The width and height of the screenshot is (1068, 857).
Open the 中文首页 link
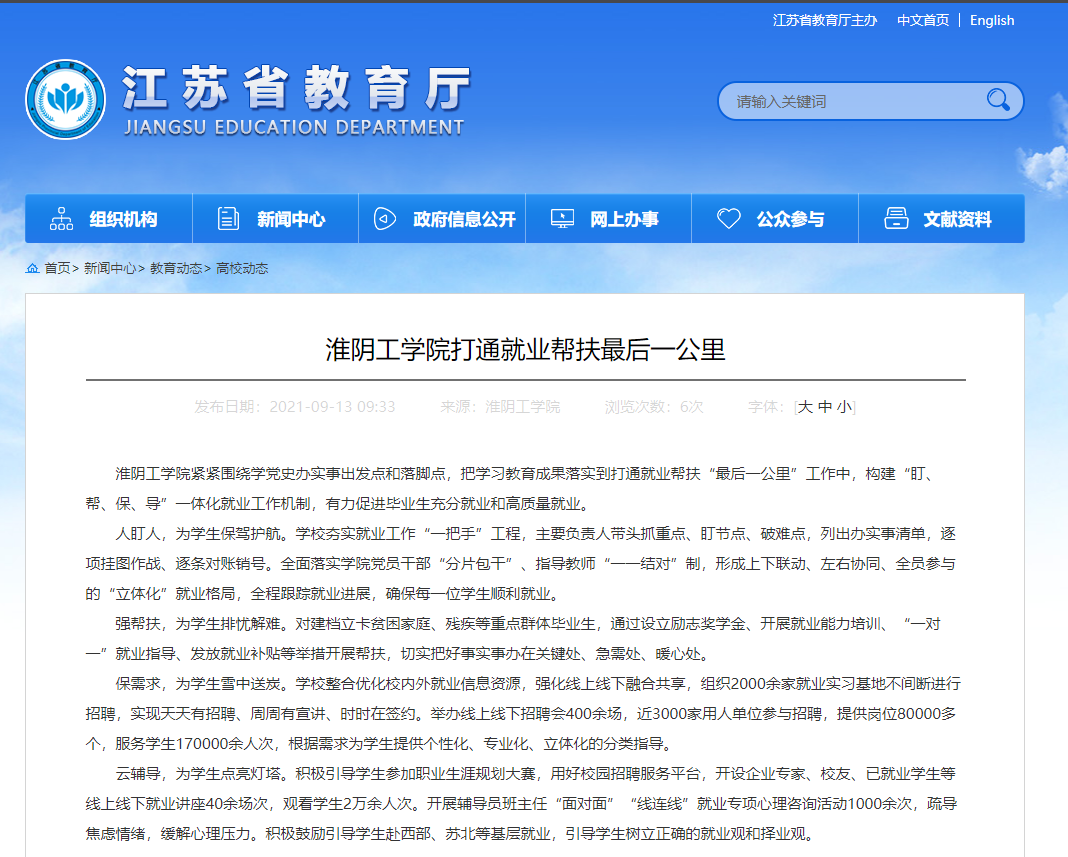point(922,20)
